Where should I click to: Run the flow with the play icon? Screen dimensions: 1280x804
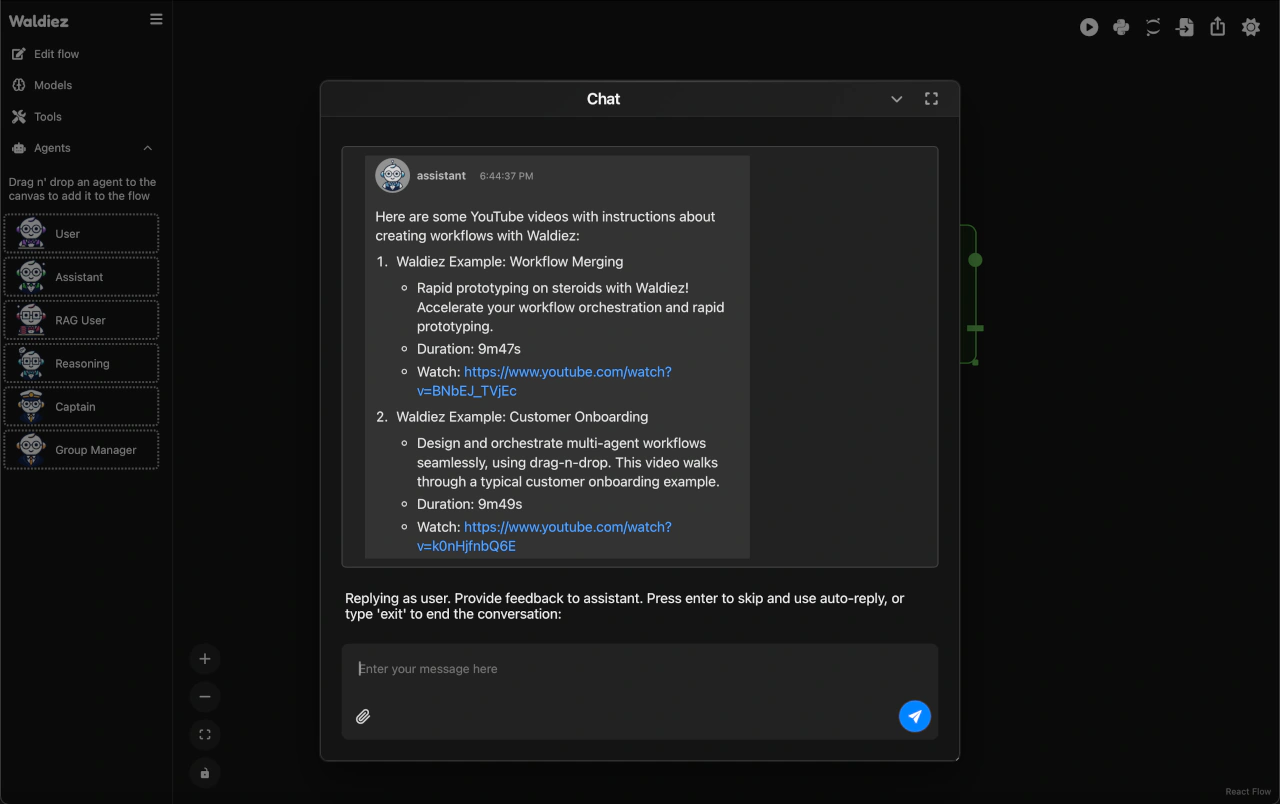1089,28
